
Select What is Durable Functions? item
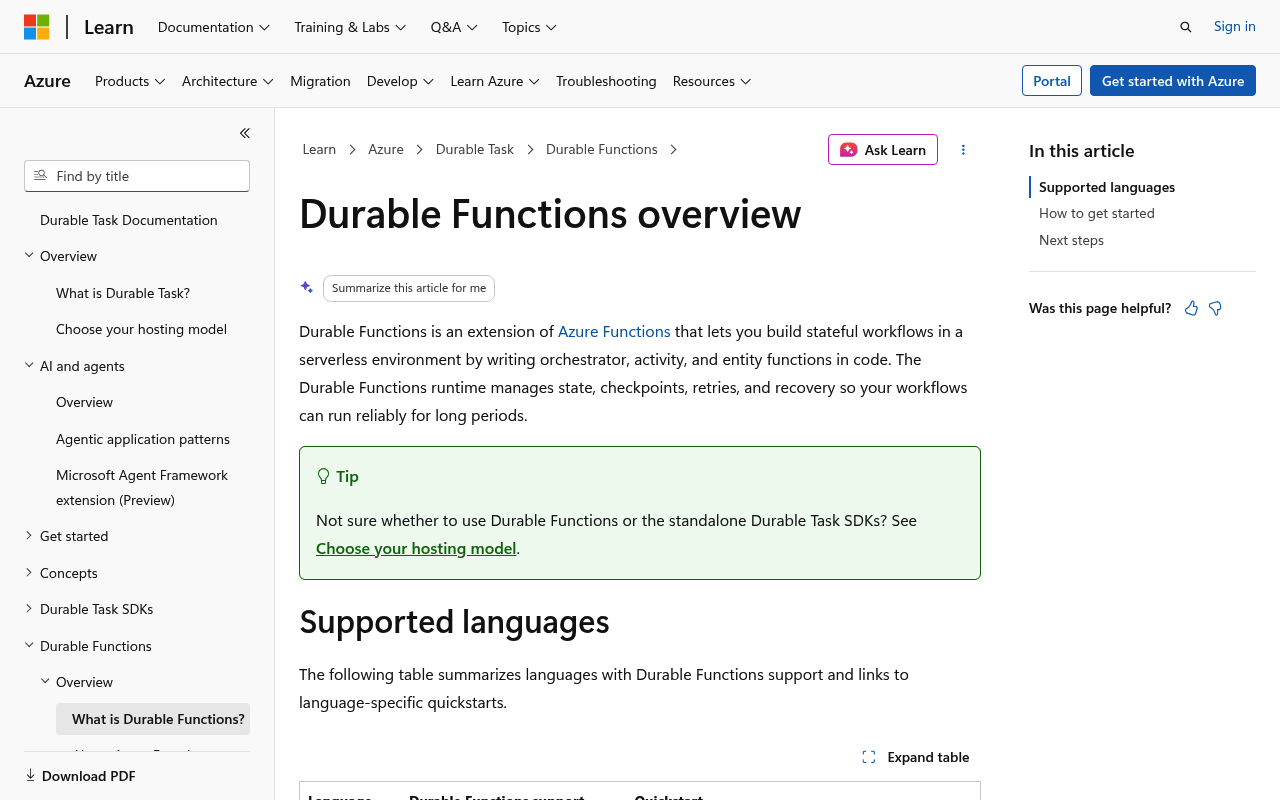pyautogui.click(x=153, y=719)
